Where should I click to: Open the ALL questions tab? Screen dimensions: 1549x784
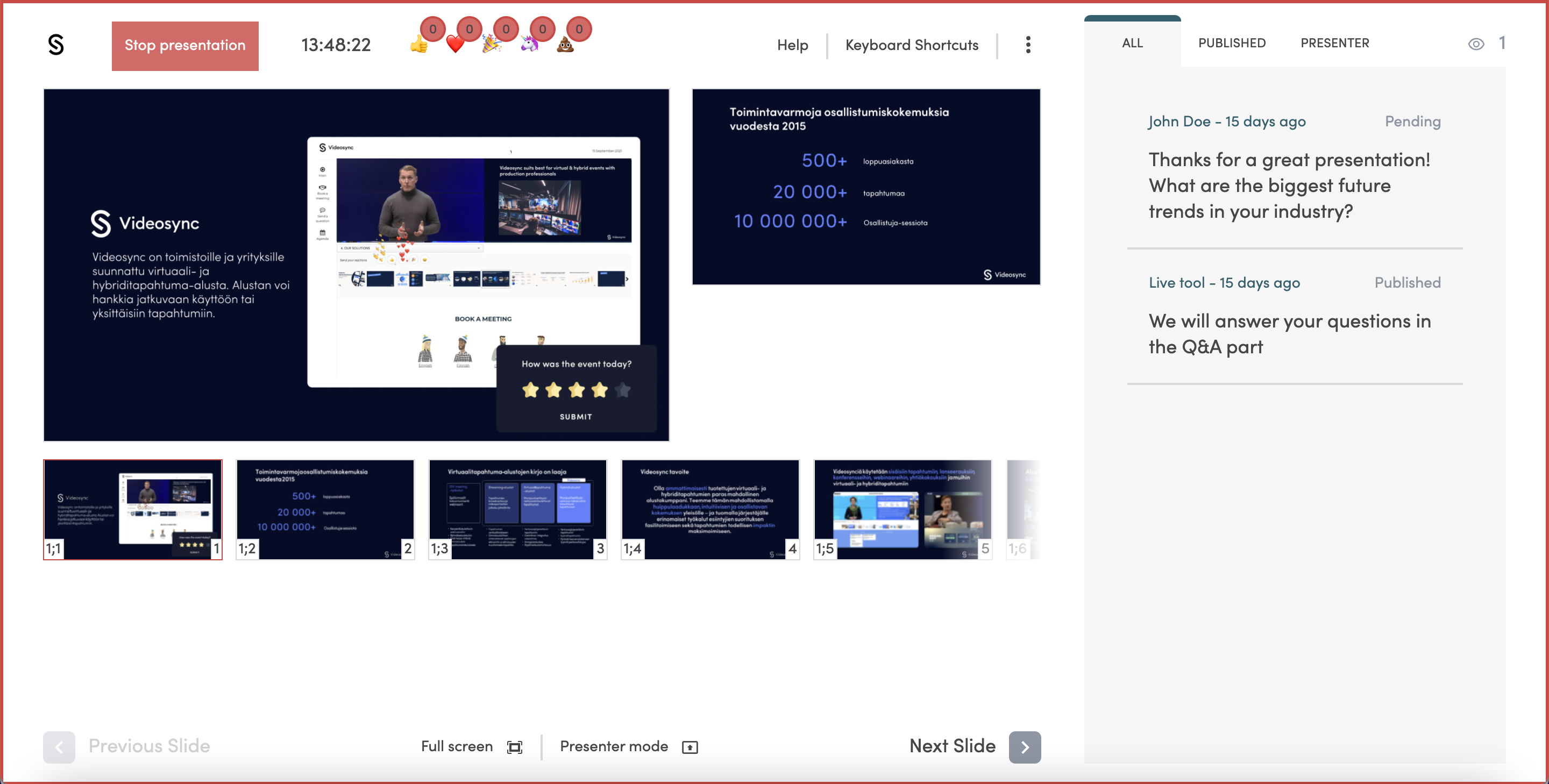[1132, 42]
